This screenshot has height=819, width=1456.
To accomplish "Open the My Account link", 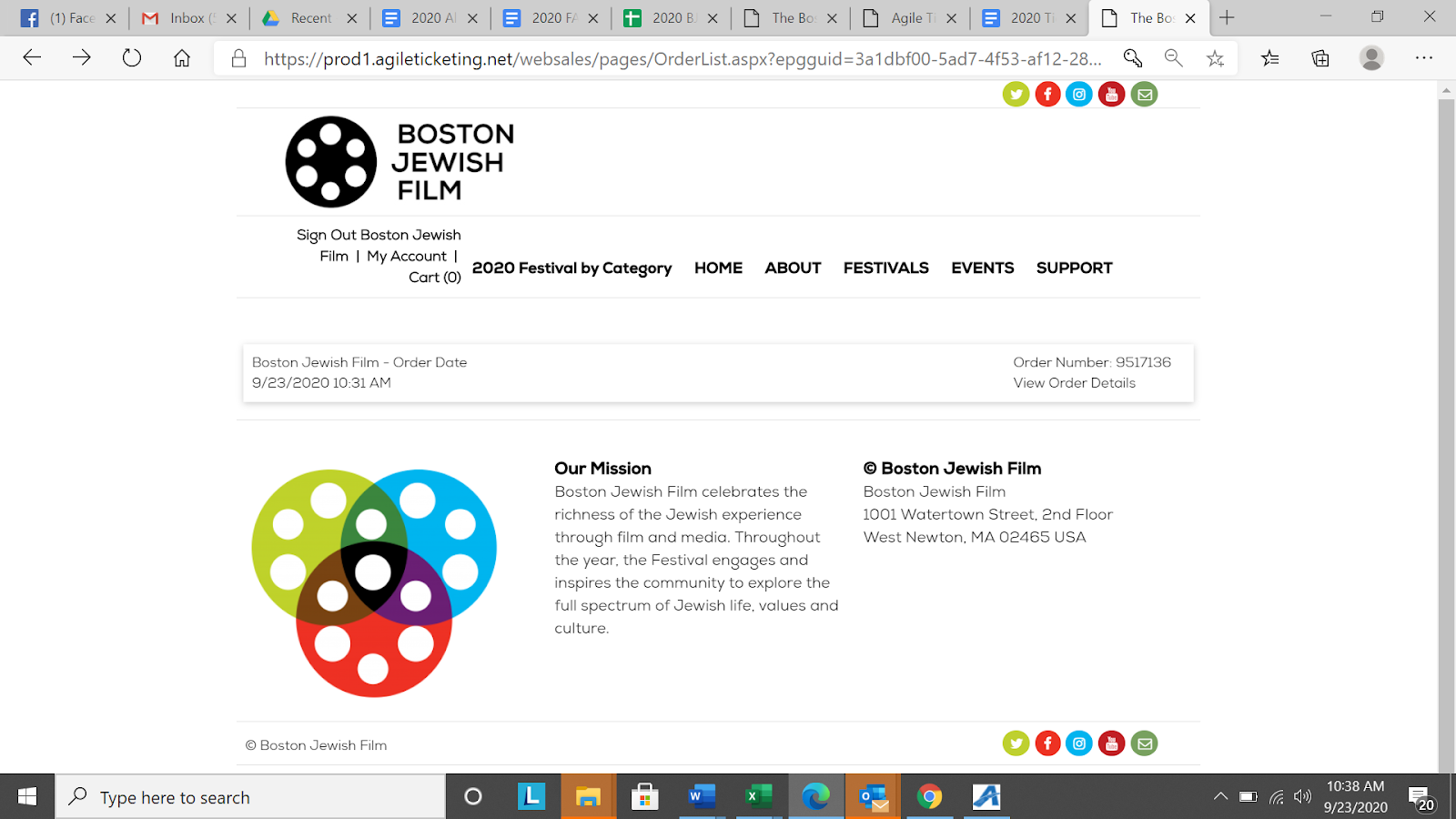I will 407,257.
